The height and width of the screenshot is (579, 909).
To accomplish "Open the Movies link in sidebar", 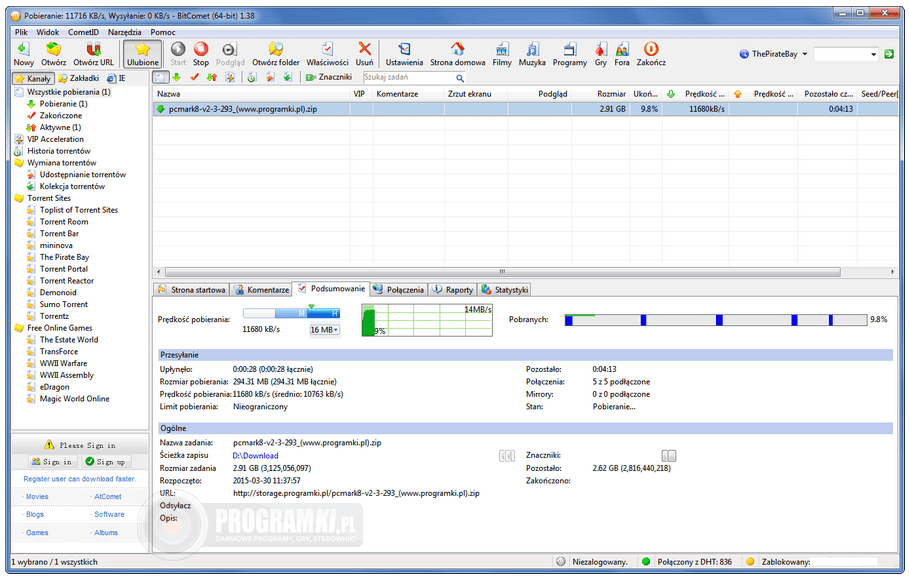I will click(x=37, y=497).
